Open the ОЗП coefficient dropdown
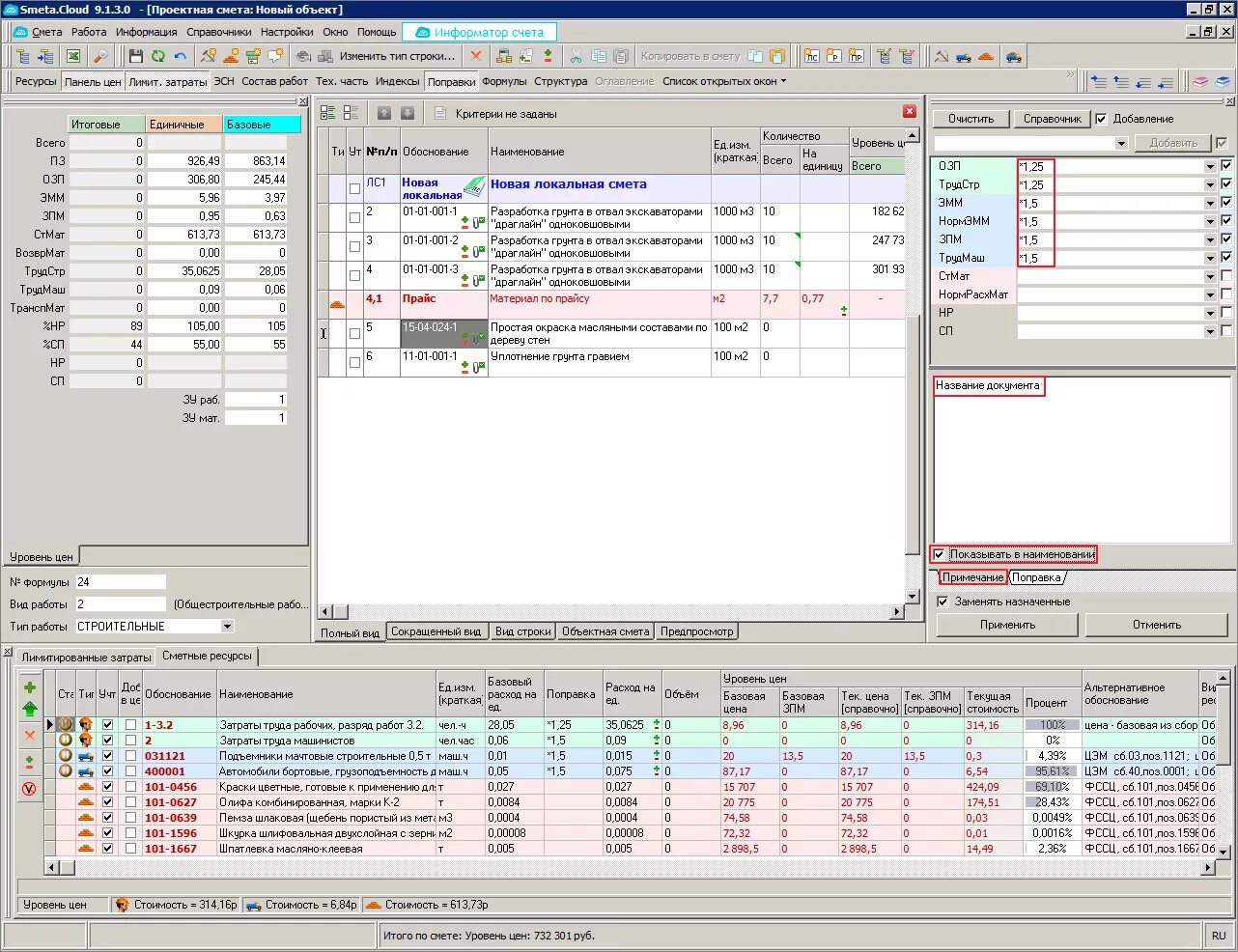This screenshot has height=952, width=1238. (1210, 166)
